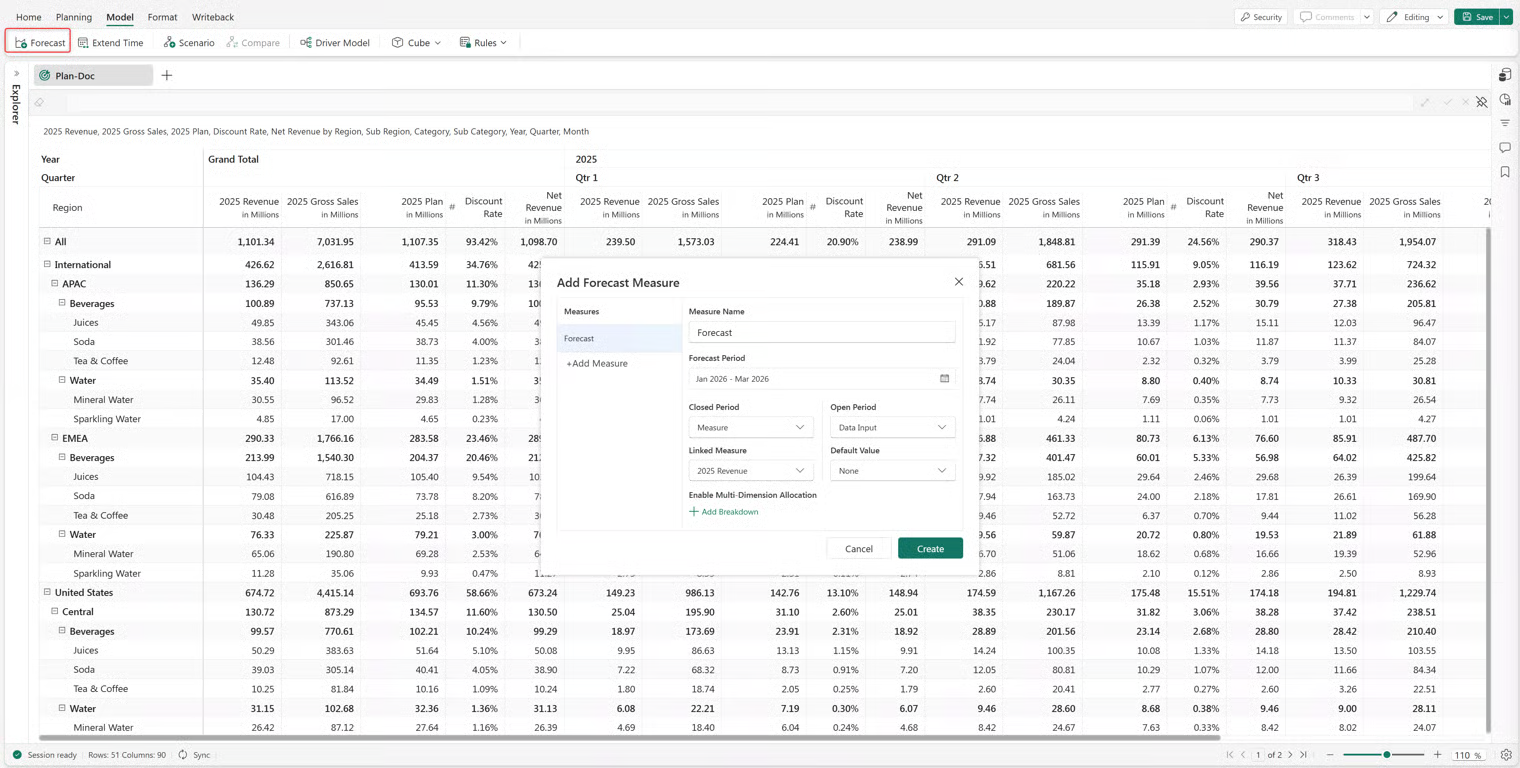This screenshot has width=1520, height=768.
Task: Collapse the International region row
Action: pyautogui.click(x=47, y=265)
